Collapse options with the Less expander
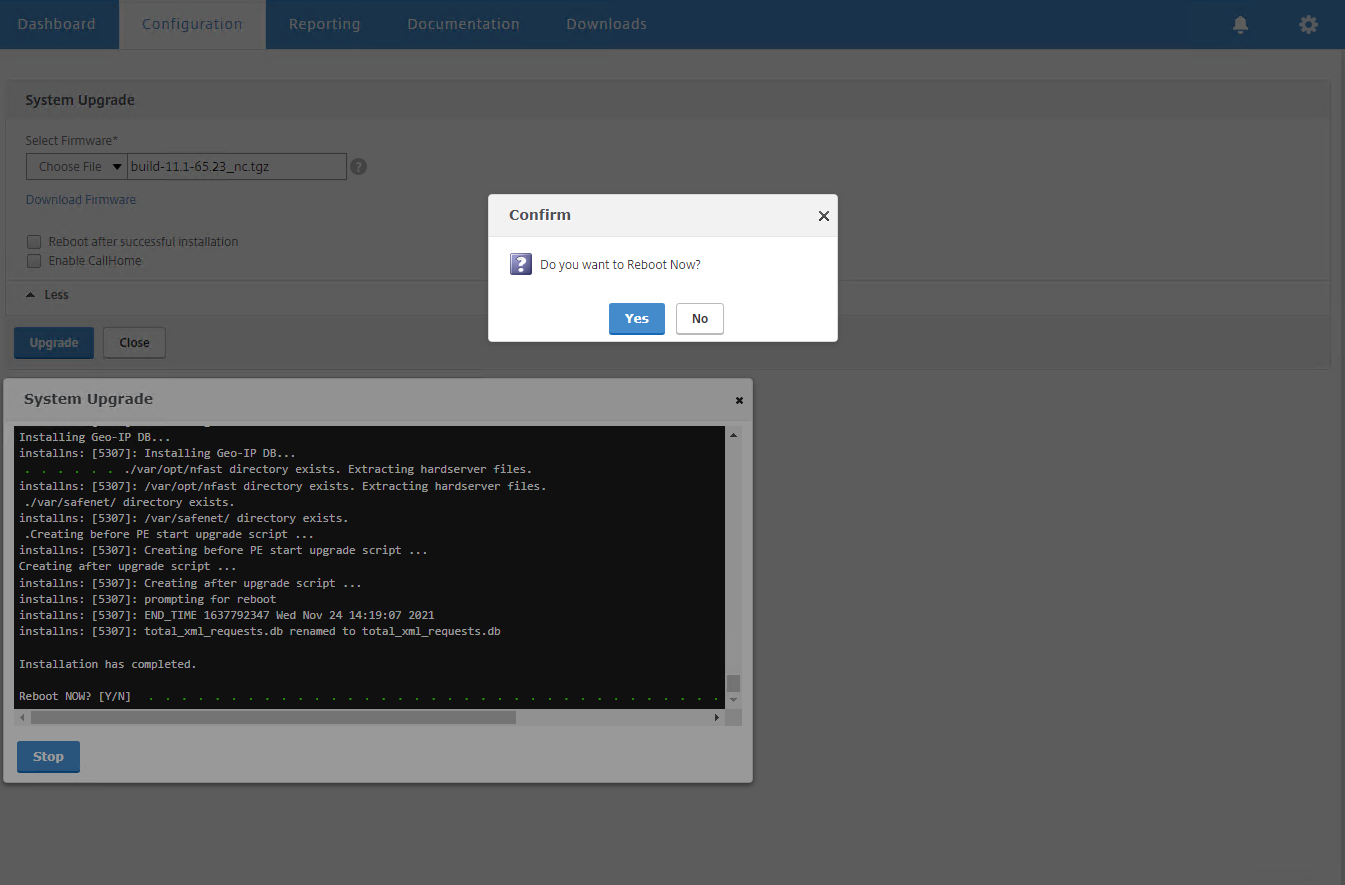Screen dimensions: 1345x885 [47, 295]
